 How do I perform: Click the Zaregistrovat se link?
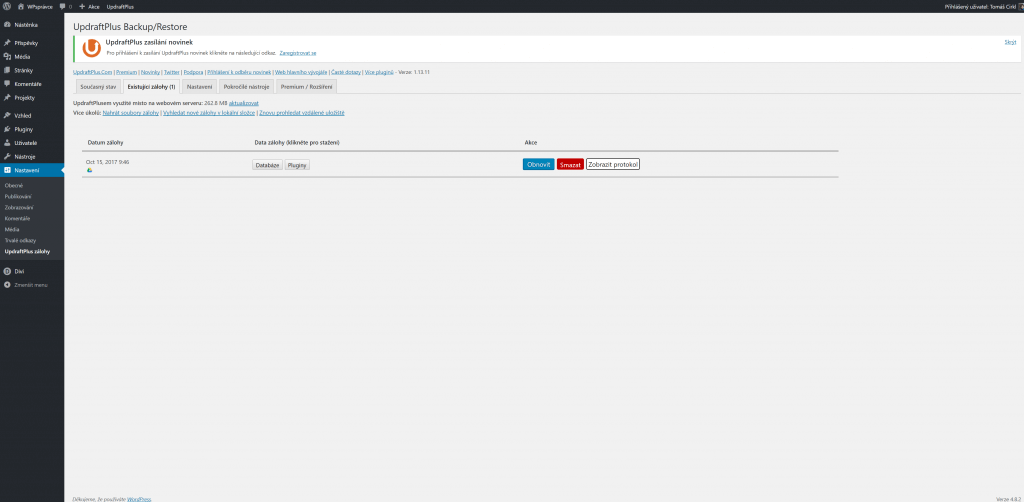coord(298,52)
